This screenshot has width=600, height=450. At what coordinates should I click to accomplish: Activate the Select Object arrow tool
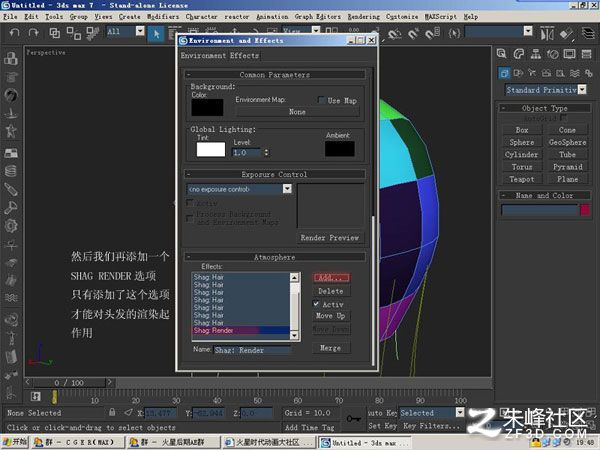[156, 34]
